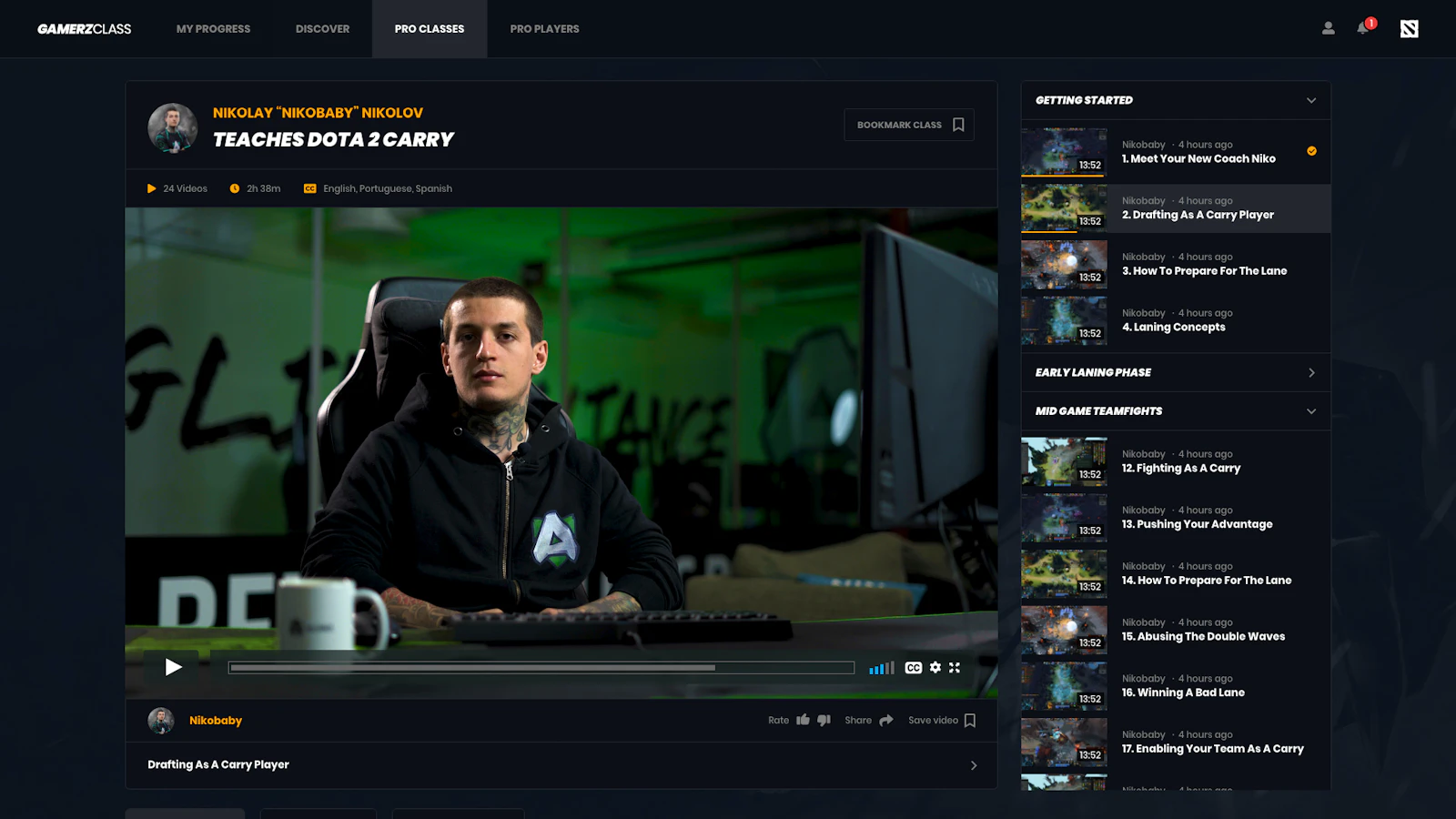Viewport: 1456px width, 819px height.
Task: Open lesson 12 Fighting As A Carry
Action: (x=1176, y=461)
